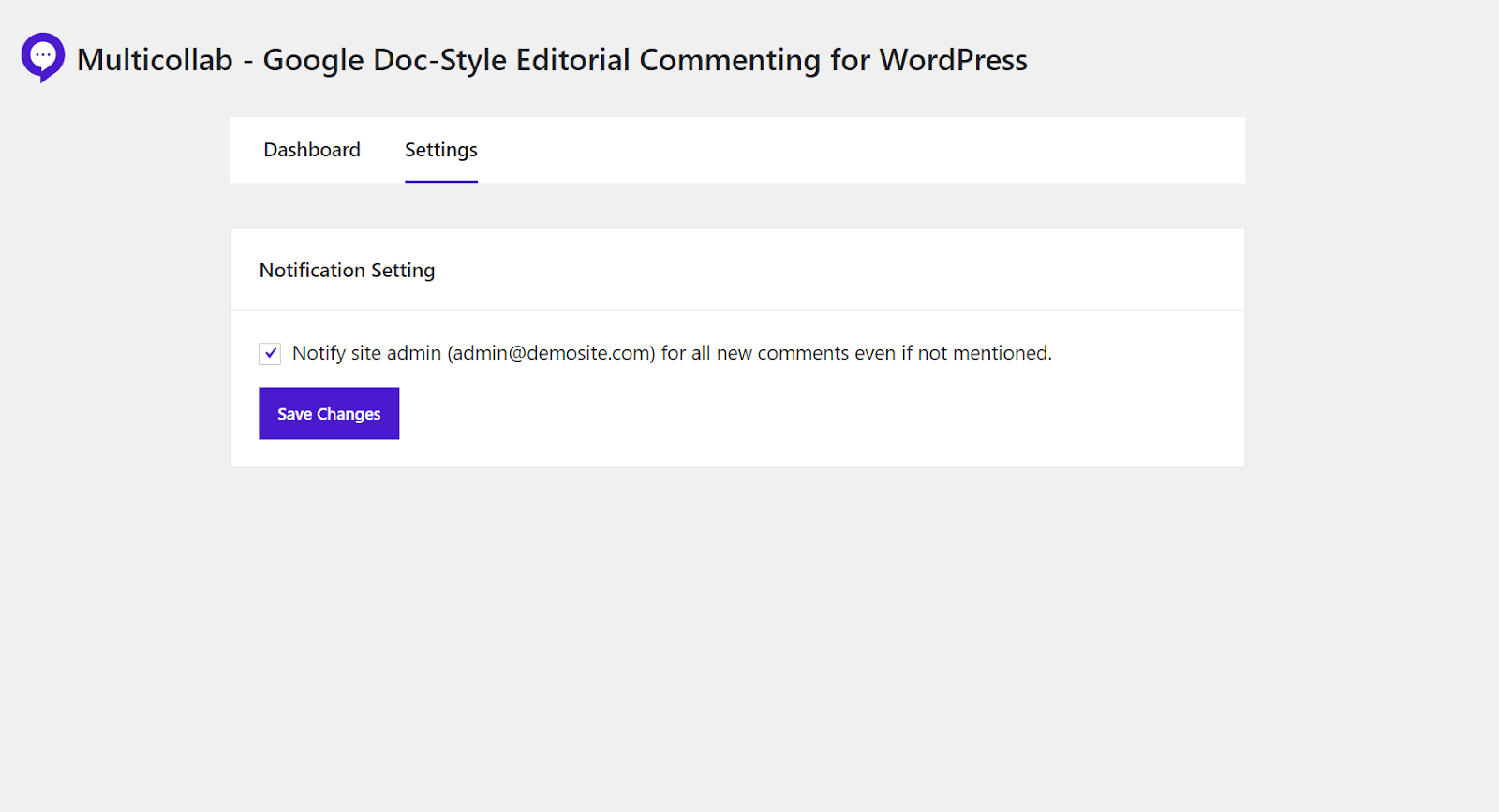Viewport: 1499px width, 812px height.
Task: Uncheck the notify site admin checkbox
Action: click(270, 353)
